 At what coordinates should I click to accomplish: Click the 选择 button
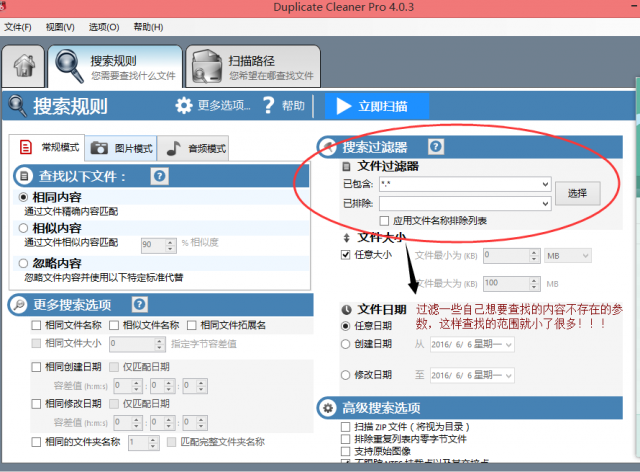(x=578, y=193)
